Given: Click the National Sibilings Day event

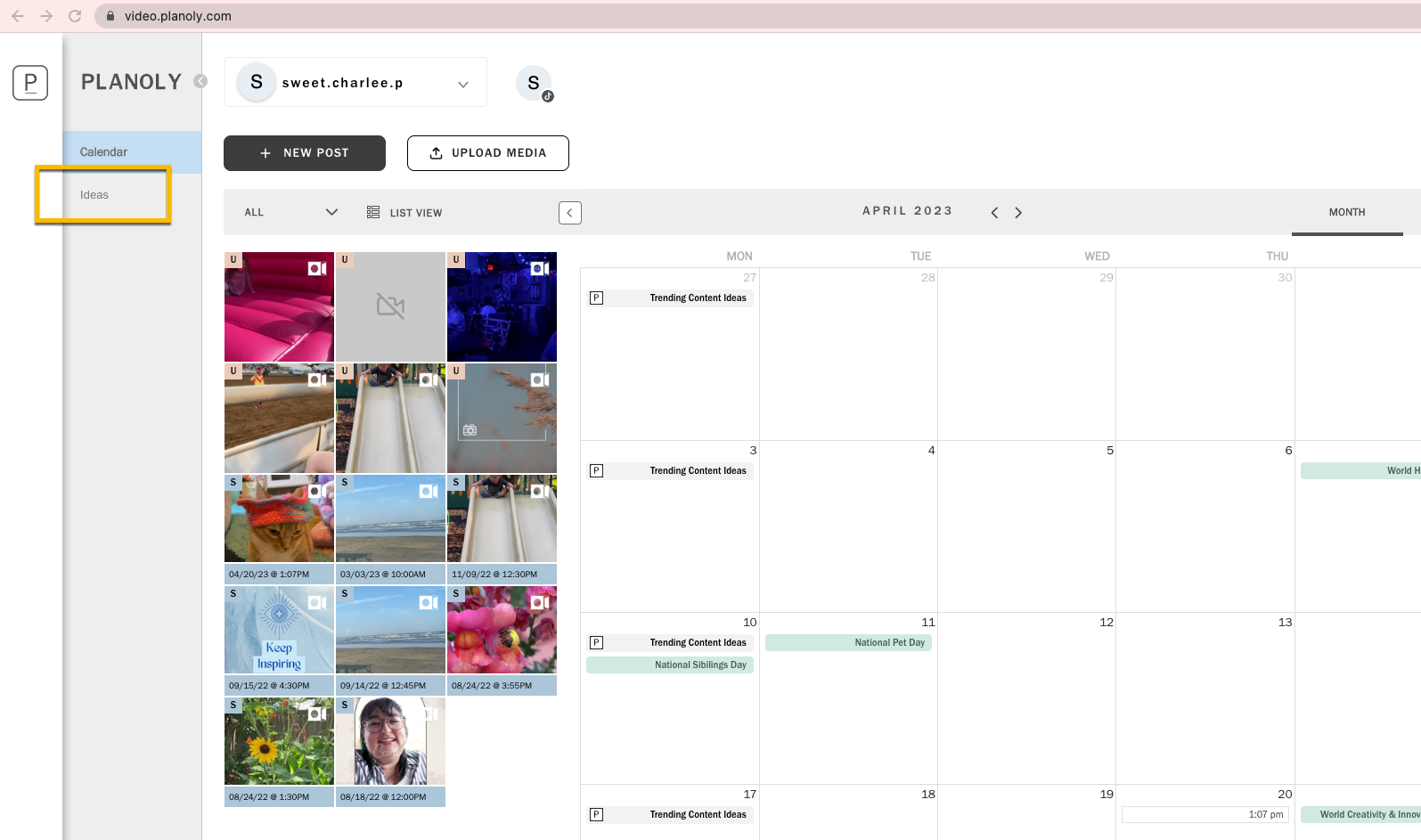Looking at the screenshot, I should [670, 665].
